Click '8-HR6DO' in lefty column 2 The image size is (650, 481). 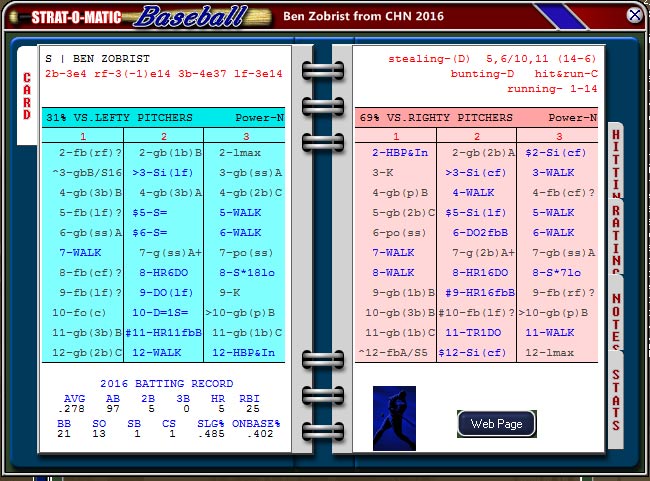tap(164, 273)
